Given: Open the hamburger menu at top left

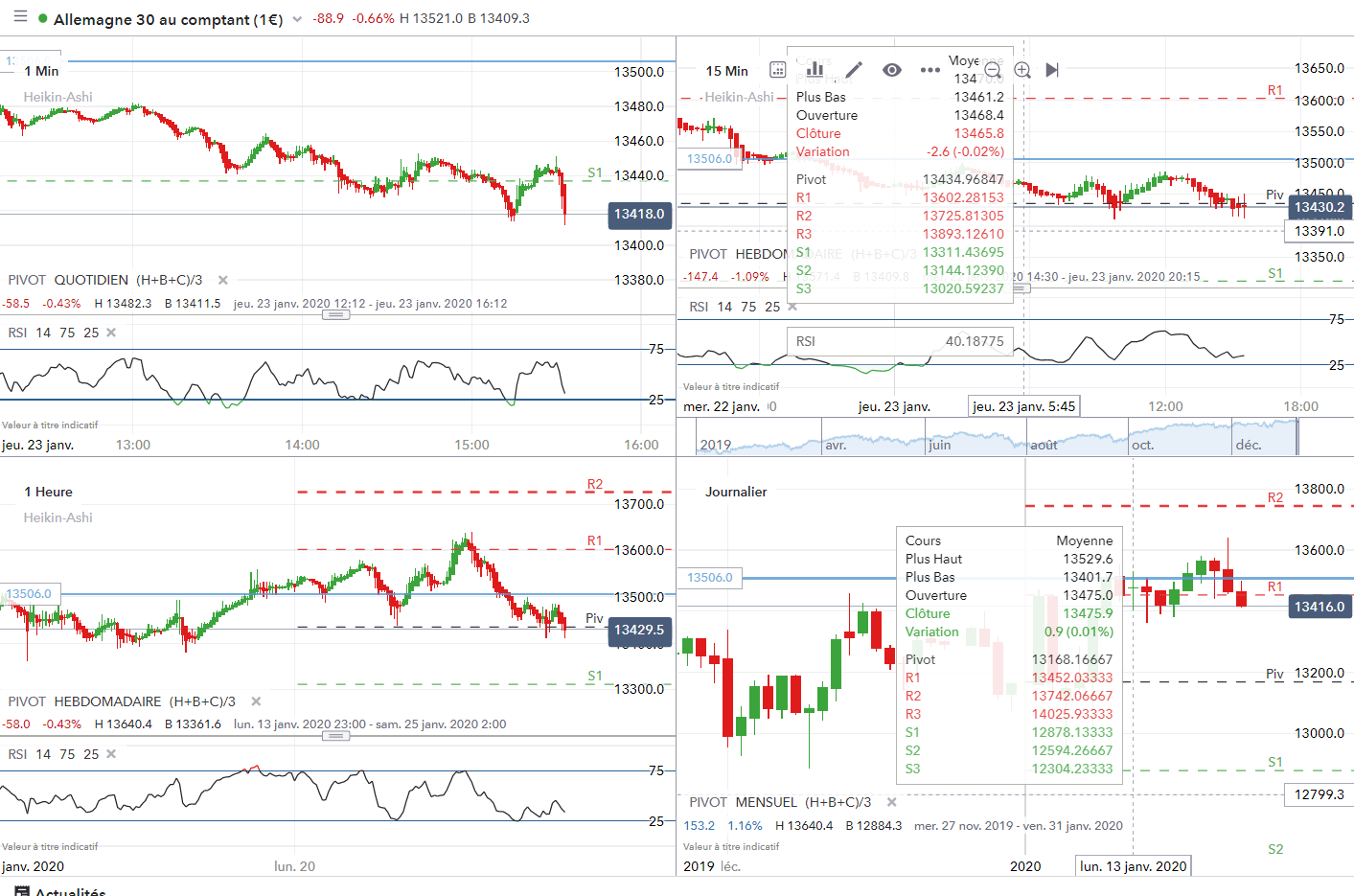Looking at the screenshot, I should click(20, 18).
